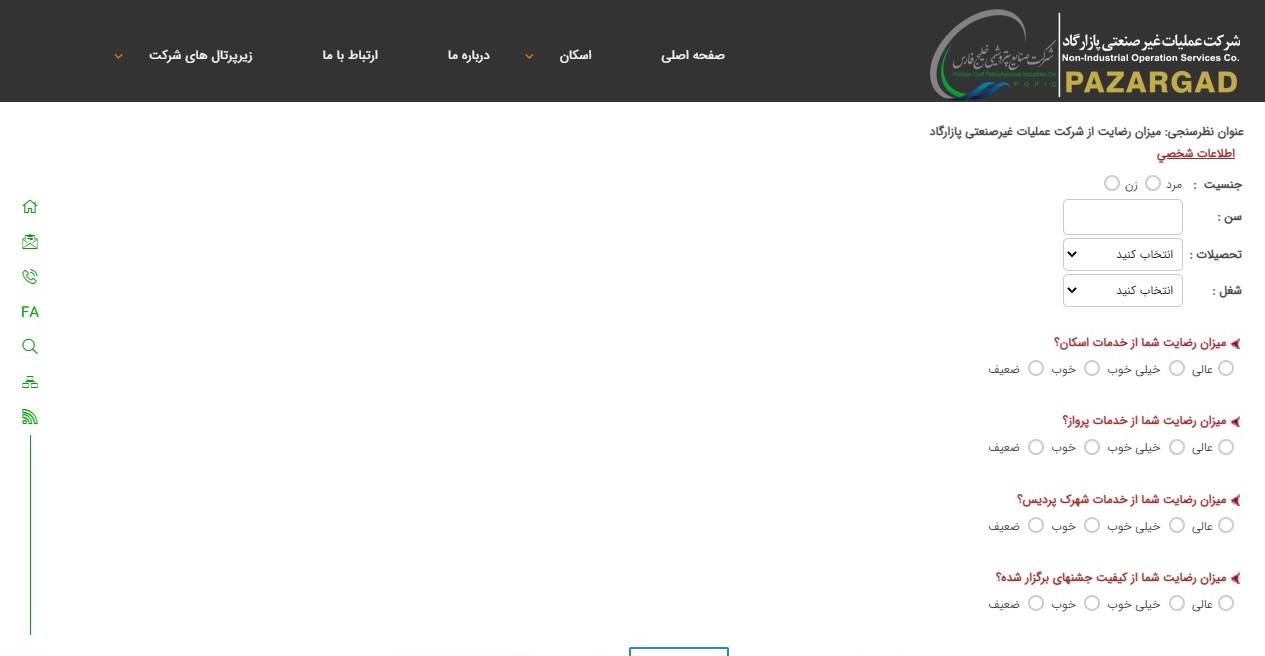Choose ضعیف for خدمات اسکان satisfaction
This screenshot has height=656, width=1265.
[x=1036, y=368]
